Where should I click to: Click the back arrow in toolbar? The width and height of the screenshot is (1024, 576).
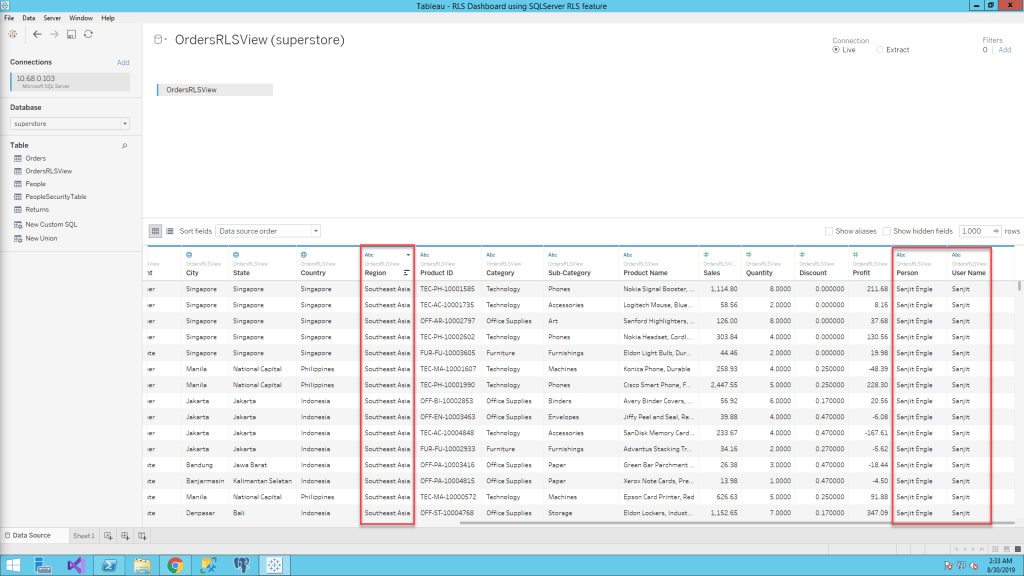[37, 34]
